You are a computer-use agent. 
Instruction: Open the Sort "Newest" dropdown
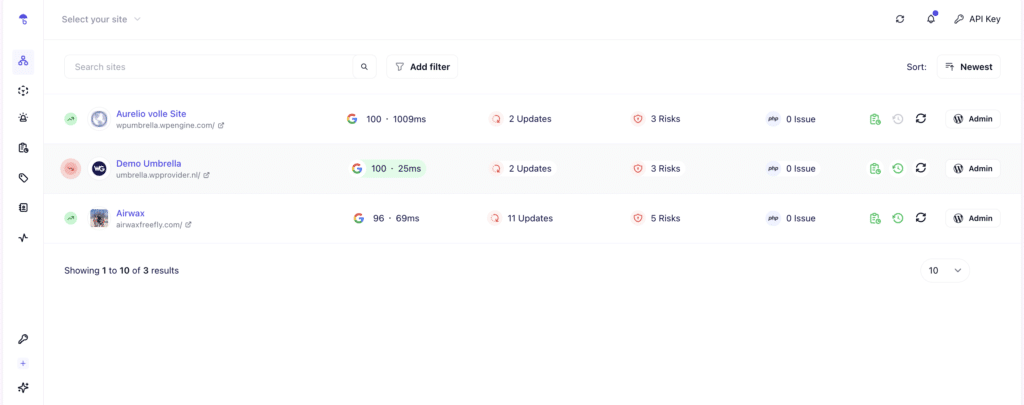tap(967, 67)
